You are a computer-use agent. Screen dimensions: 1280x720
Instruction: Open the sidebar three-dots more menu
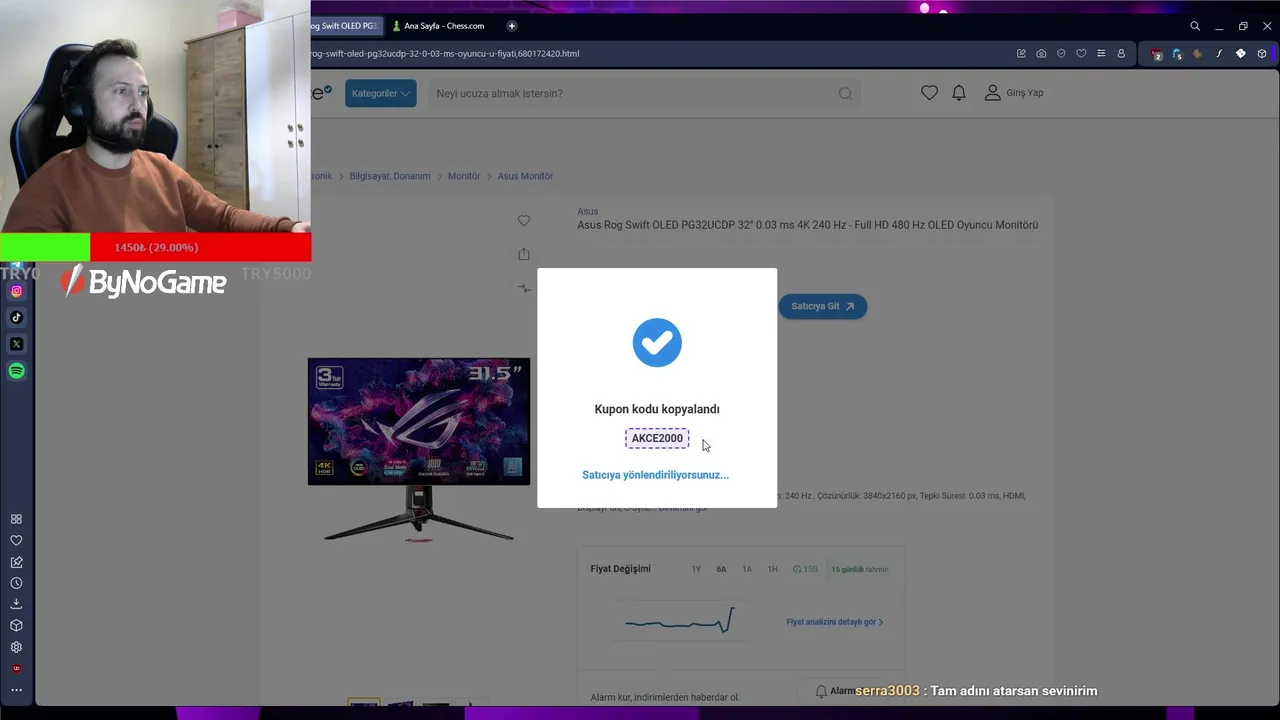16,690
